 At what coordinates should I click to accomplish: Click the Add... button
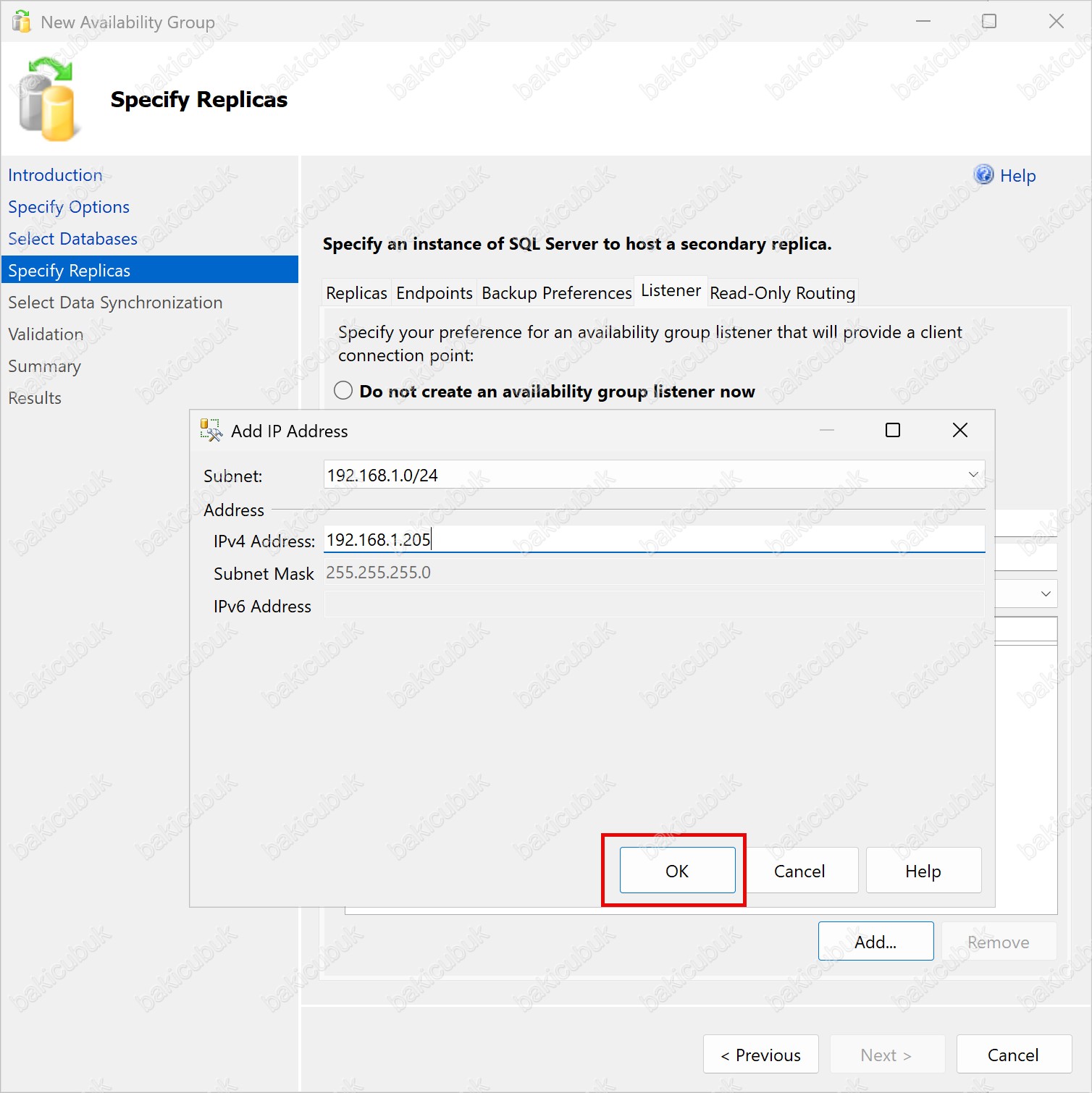875,942
